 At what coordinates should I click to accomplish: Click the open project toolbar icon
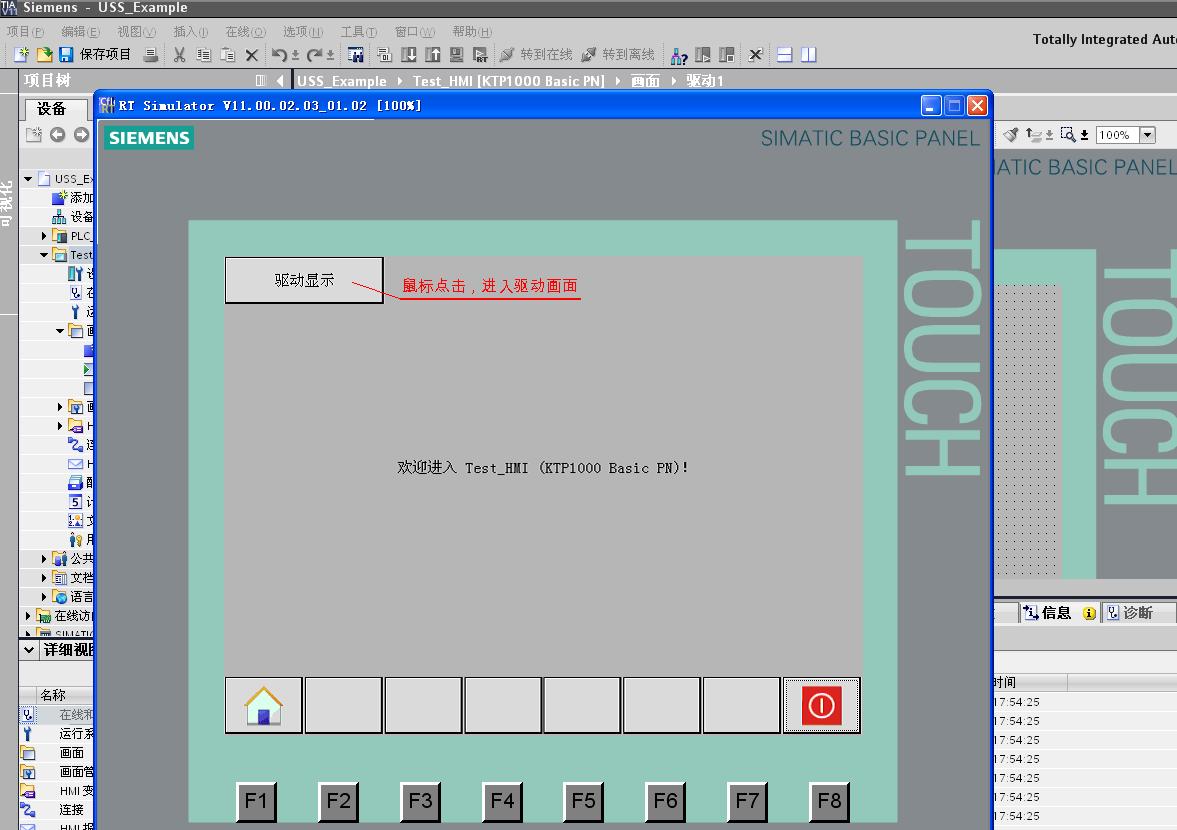[x=44, y=54]
